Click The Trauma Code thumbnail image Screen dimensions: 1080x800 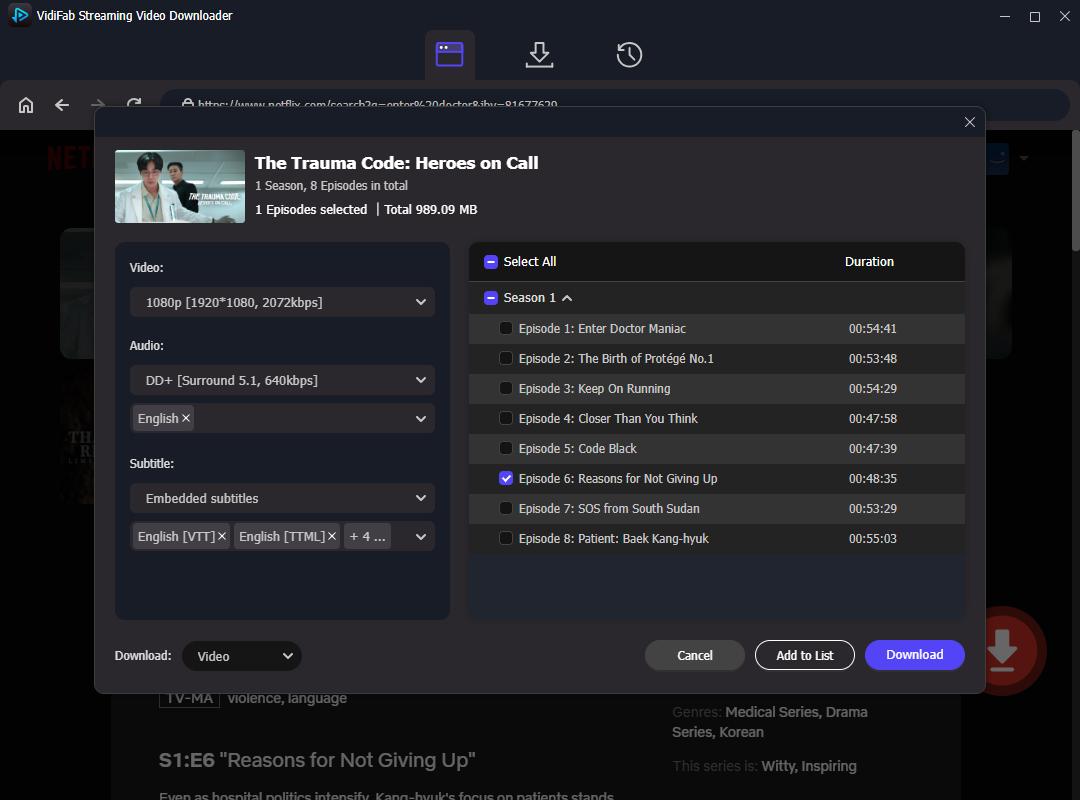180,187
